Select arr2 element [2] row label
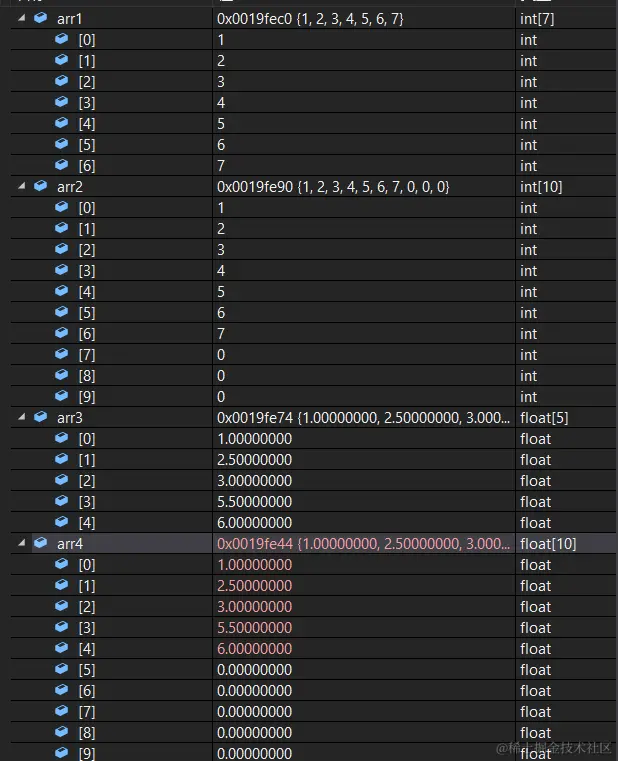This screenshot has height=761, width=618. pos(87,249)
